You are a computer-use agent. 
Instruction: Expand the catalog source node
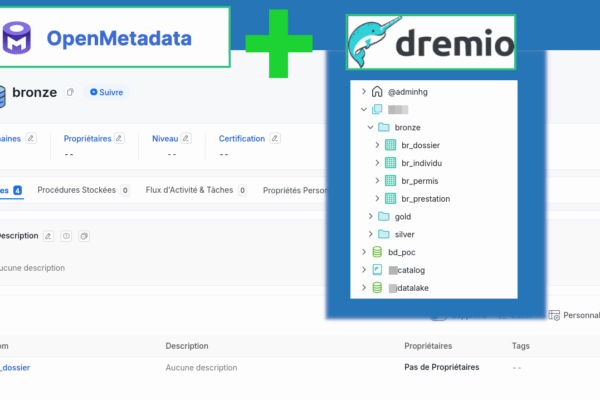[x=364, y=270]
